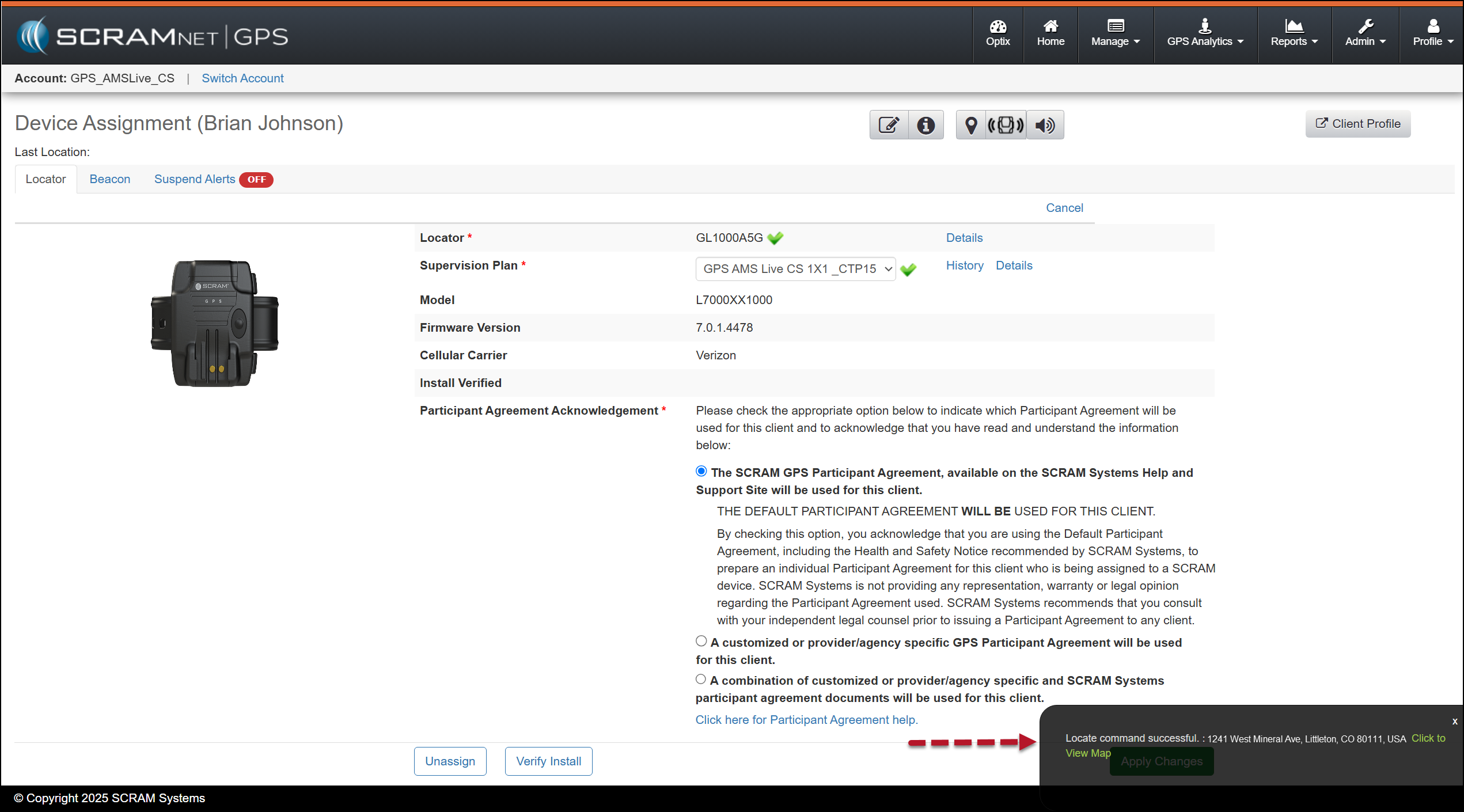Viewport: 1464px width, 812px height.
Task: Click the edit pencil icon button
Action: coord(889,125)
